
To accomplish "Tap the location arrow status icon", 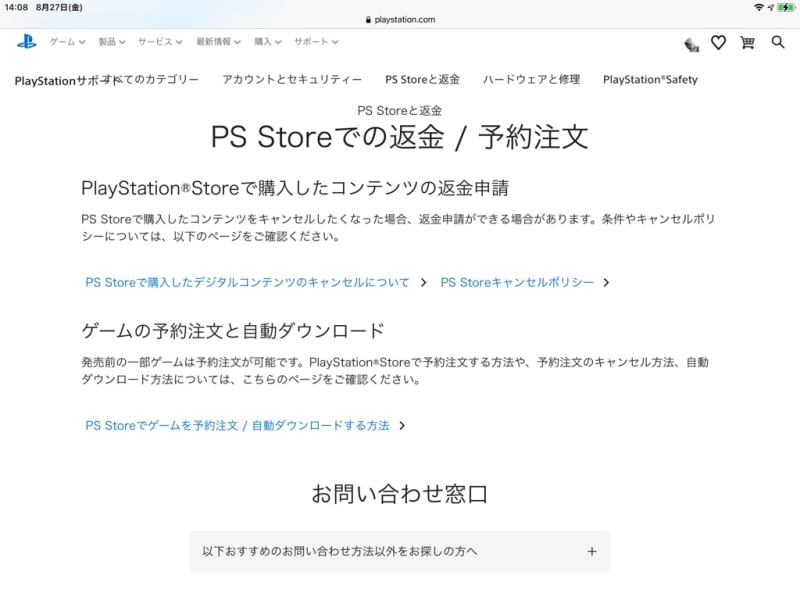I will tap(770, 7).
